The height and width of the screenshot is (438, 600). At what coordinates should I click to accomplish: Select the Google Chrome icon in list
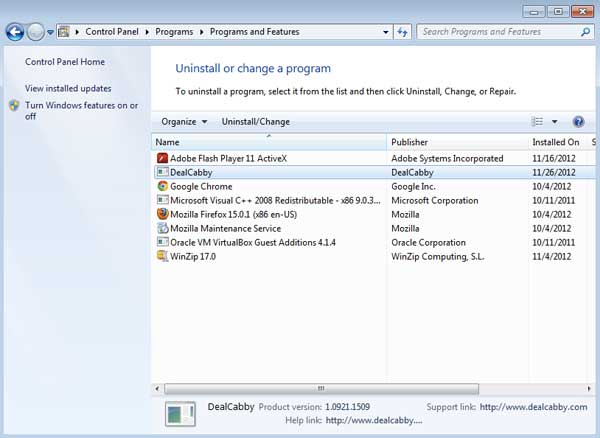pyautogui.click(x=162, y=186)
